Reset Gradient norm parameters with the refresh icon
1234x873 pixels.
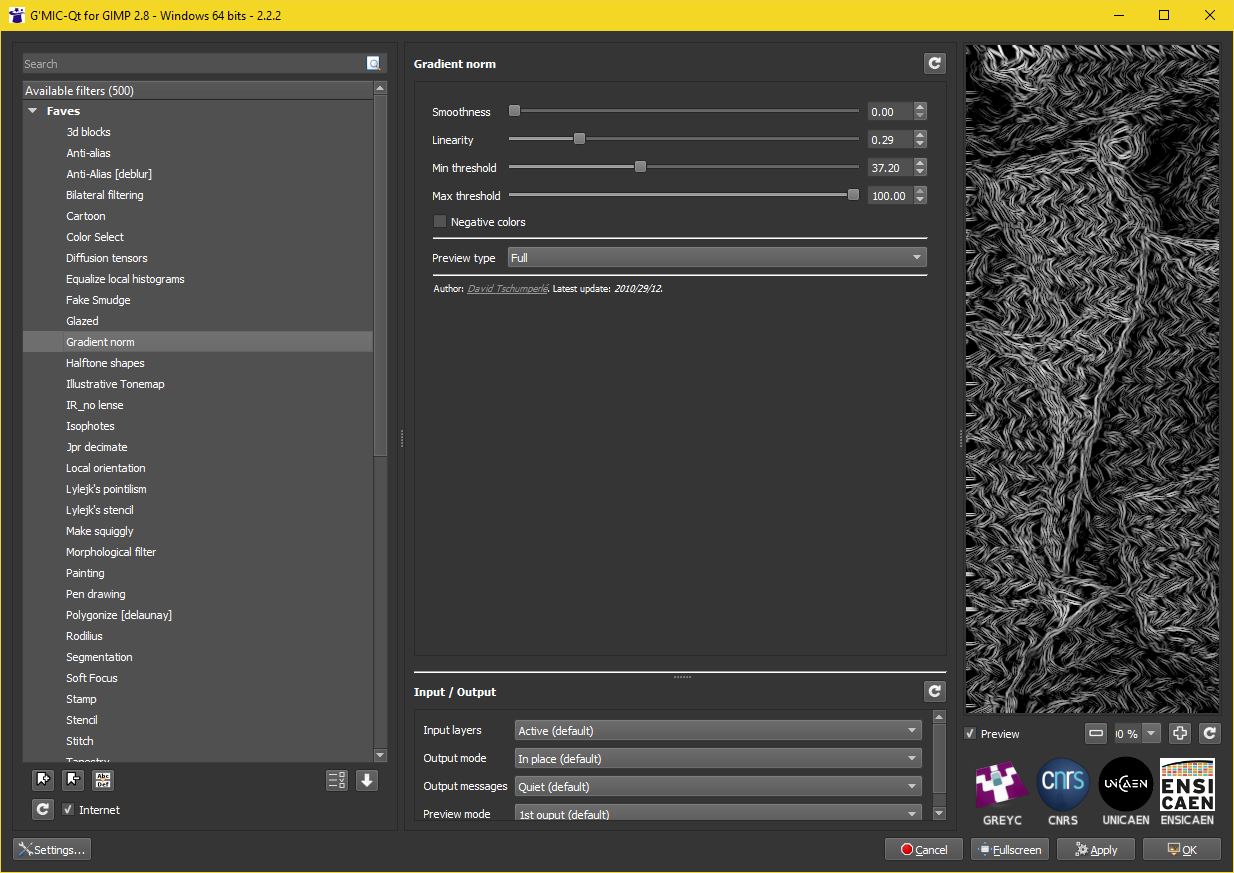pos(934,64)
